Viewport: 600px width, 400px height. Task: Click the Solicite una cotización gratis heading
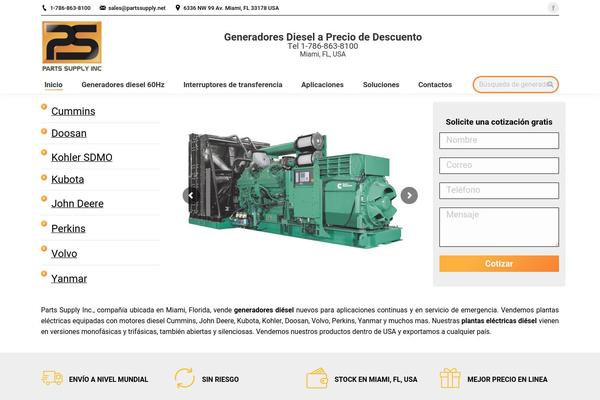tap(499, 122)
